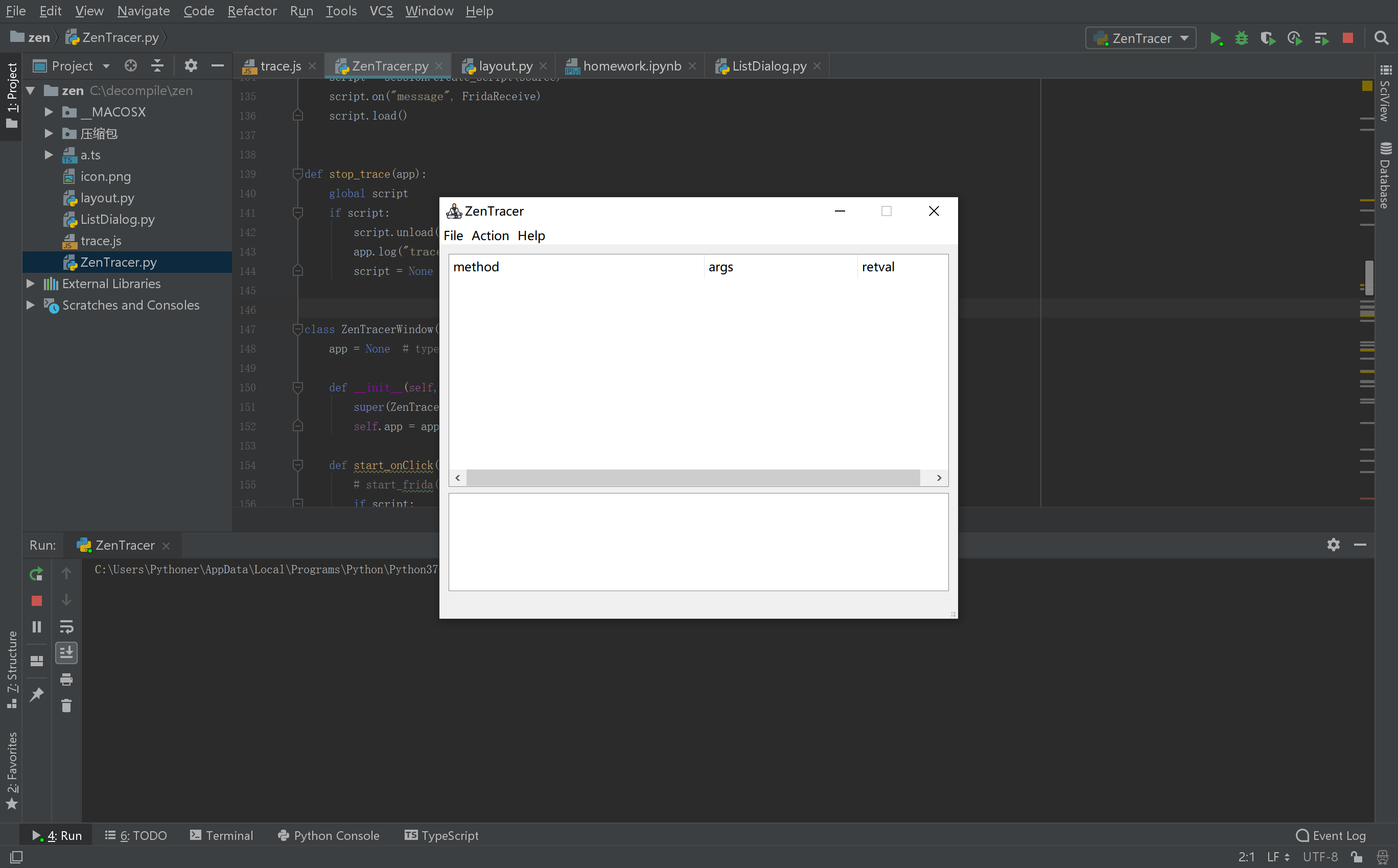Open the Terminal tool window
1398x868 pixels.
222,835
